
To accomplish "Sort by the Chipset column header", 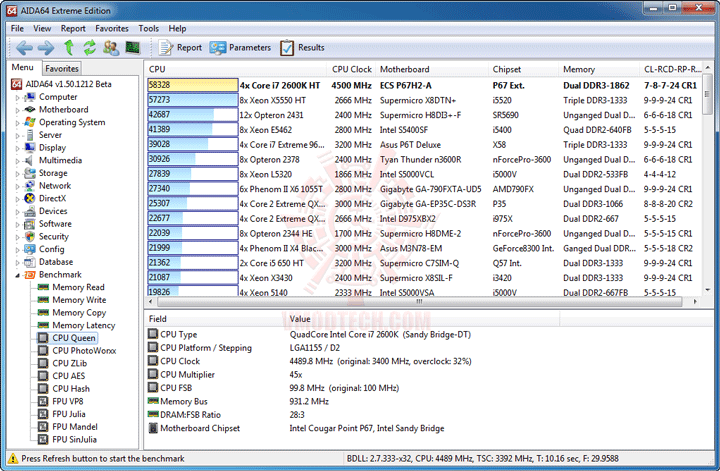I will [x=523, y=69].
